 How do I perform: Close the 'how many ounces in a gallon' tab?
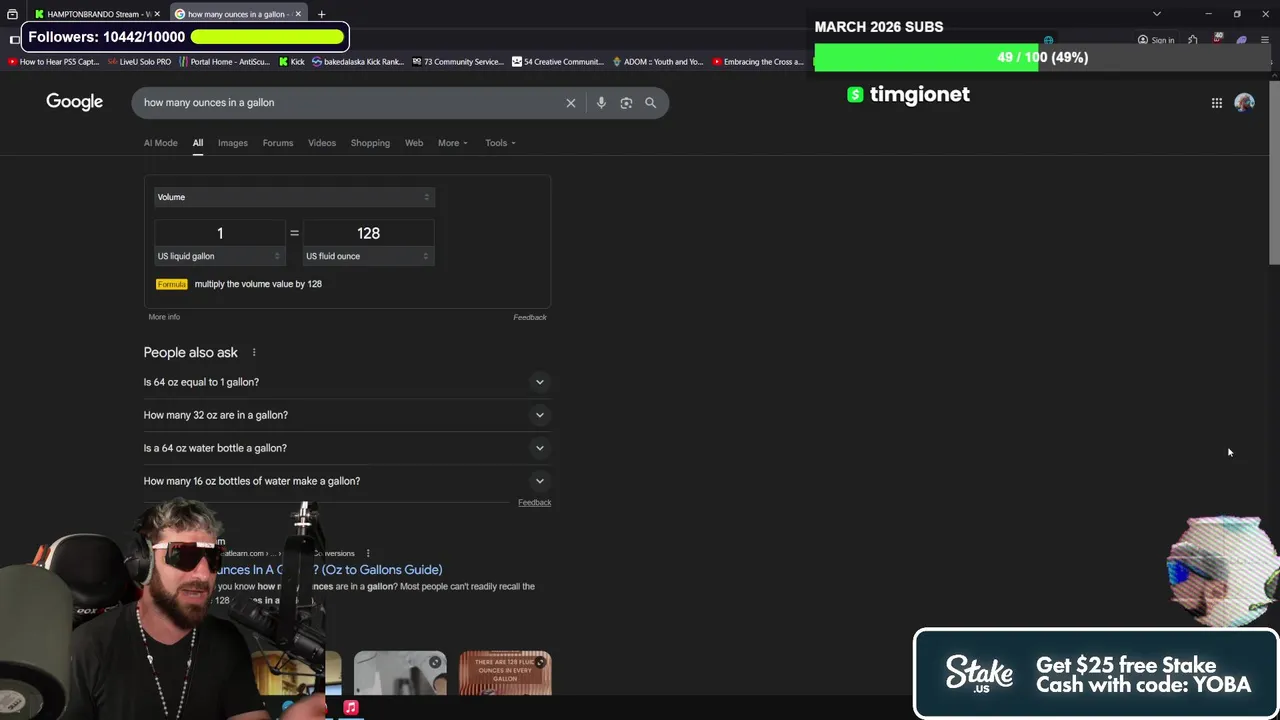click(x=297, y=14)
